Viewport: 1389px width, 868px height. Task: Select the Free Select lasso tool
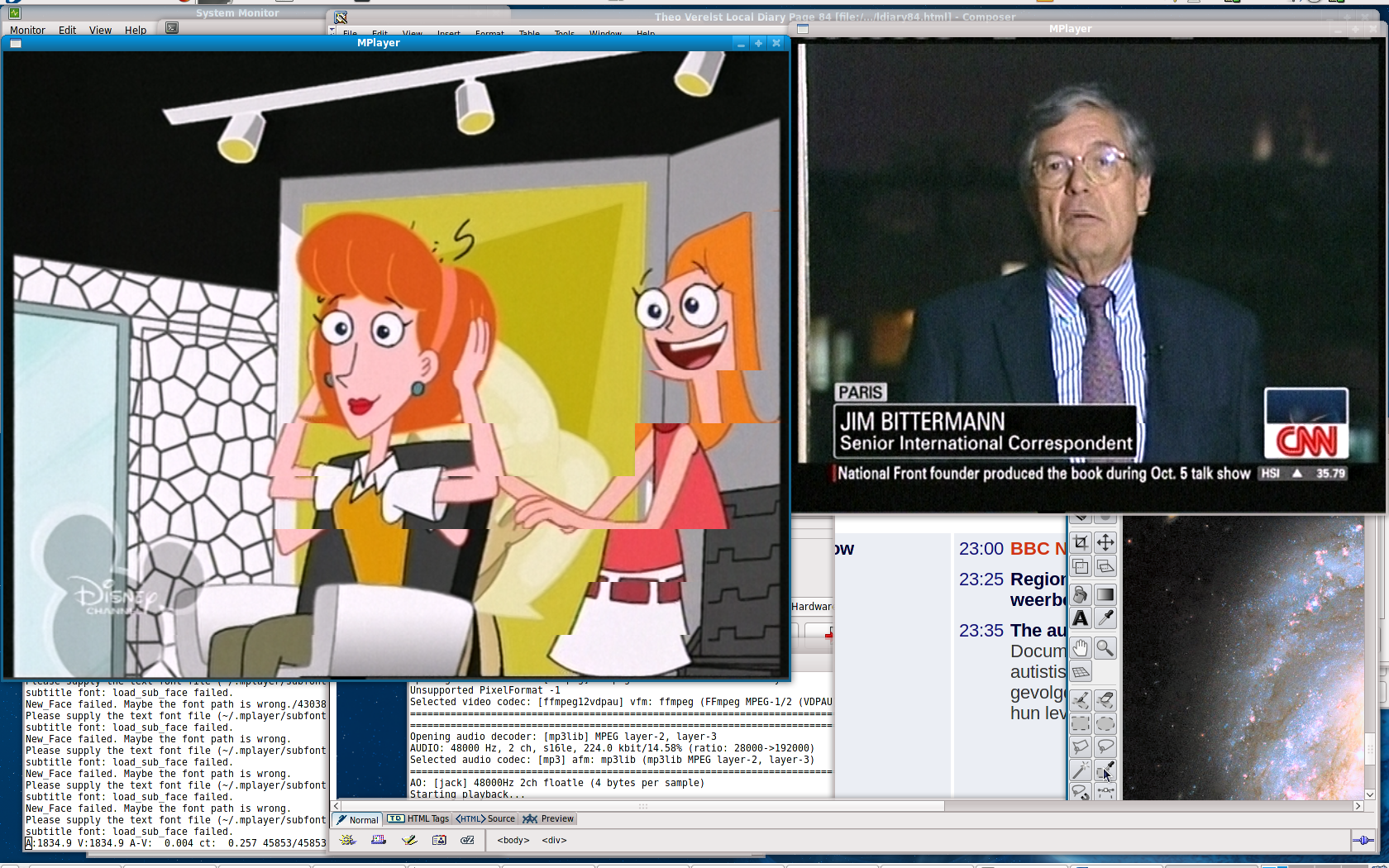tap(1081, 747)
